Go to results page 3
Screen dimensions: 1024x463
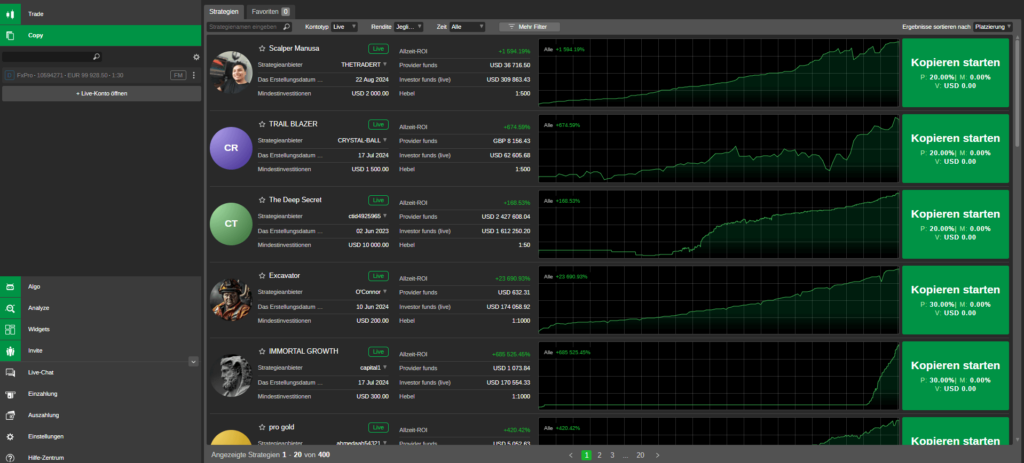[x=612, y=455]
